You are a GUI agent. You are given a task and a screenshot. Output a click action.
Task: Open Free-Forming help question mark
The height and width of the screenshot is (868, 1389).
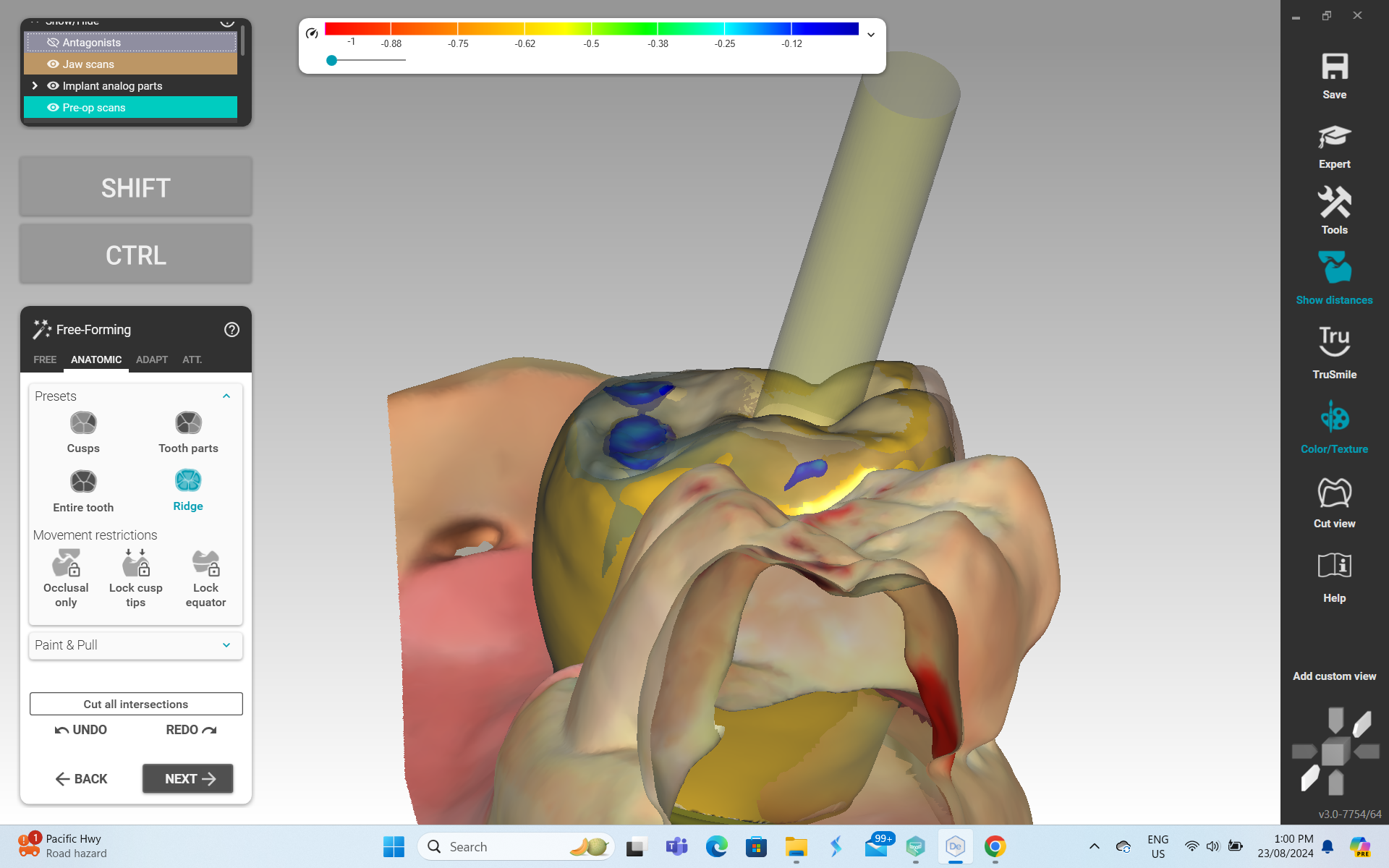coord(231,330)
